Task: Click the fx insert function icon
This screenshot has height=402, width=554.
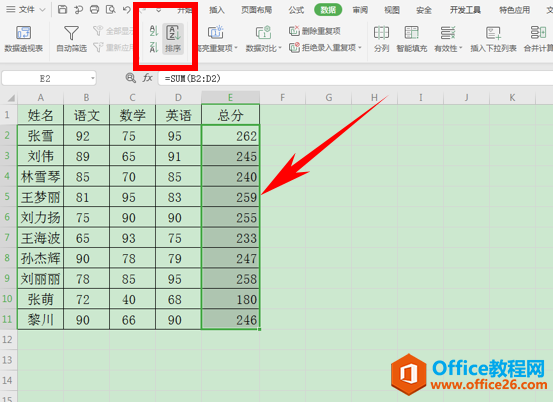Action: click(147, 78)
